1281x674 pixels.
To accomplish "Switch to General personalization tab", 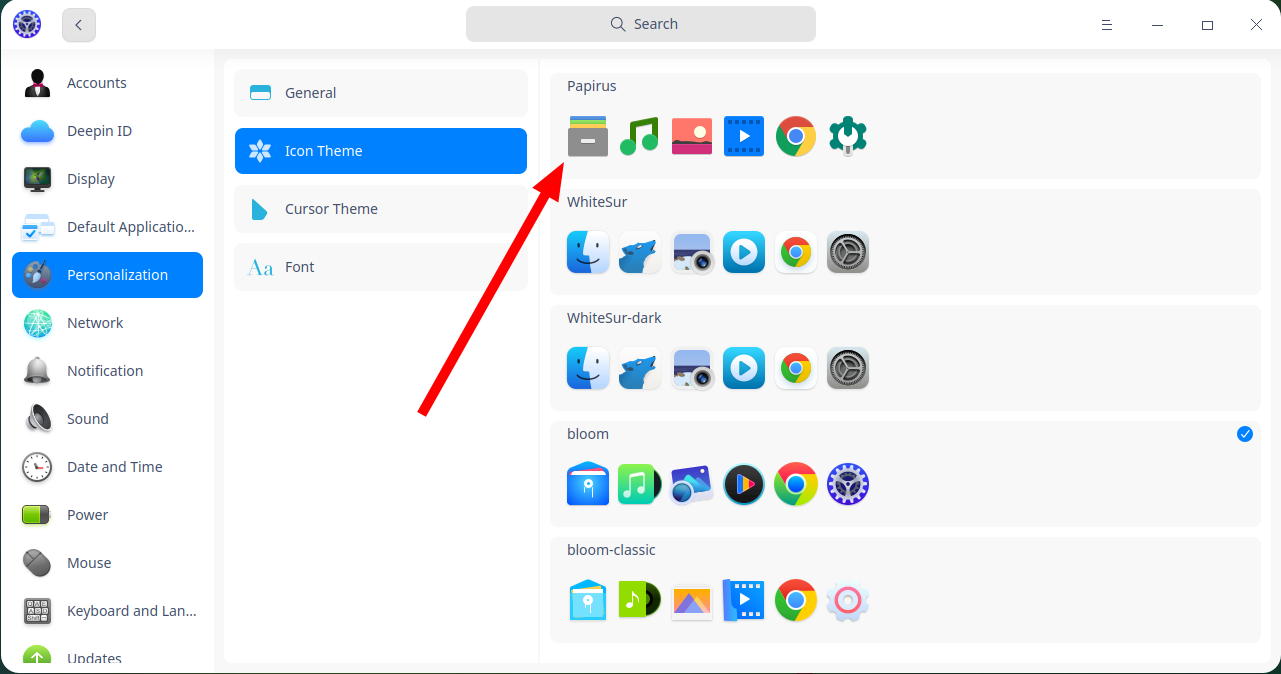I will click(381, 93).
